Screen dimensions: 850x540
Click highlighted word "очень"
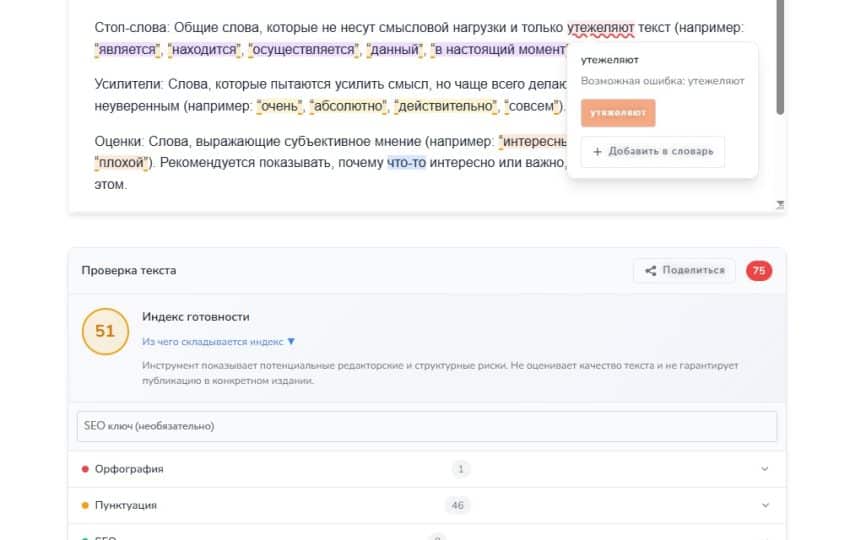tap(280, 106)
